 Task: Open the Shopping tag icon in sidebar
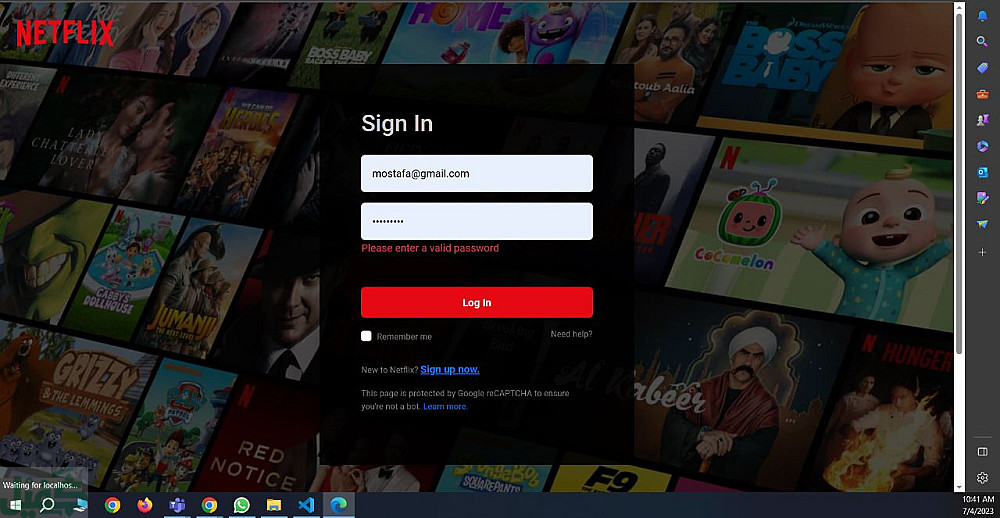[982, 68]
